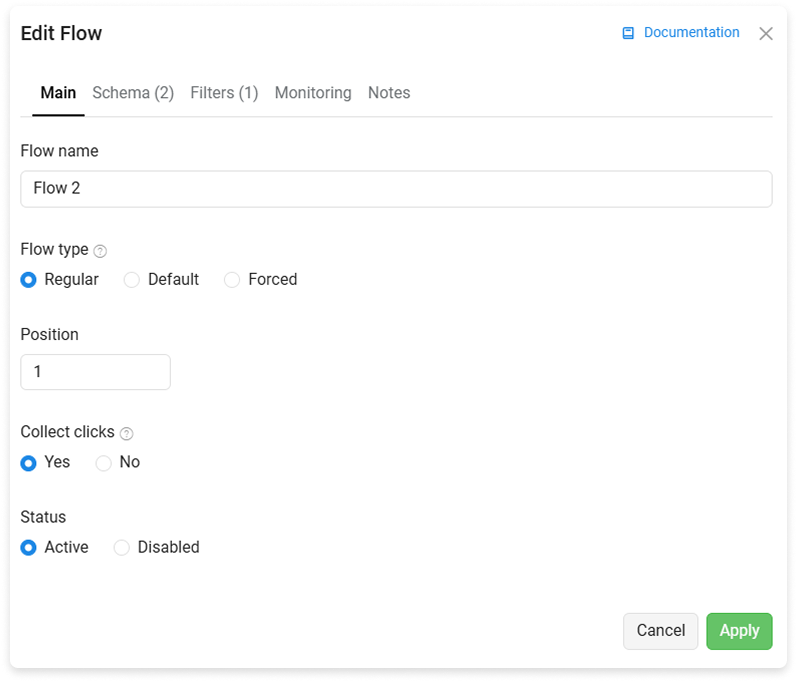Viewport: 797px width, 682px height.
Task: Set Status to Active
Action: click(28, 548)
